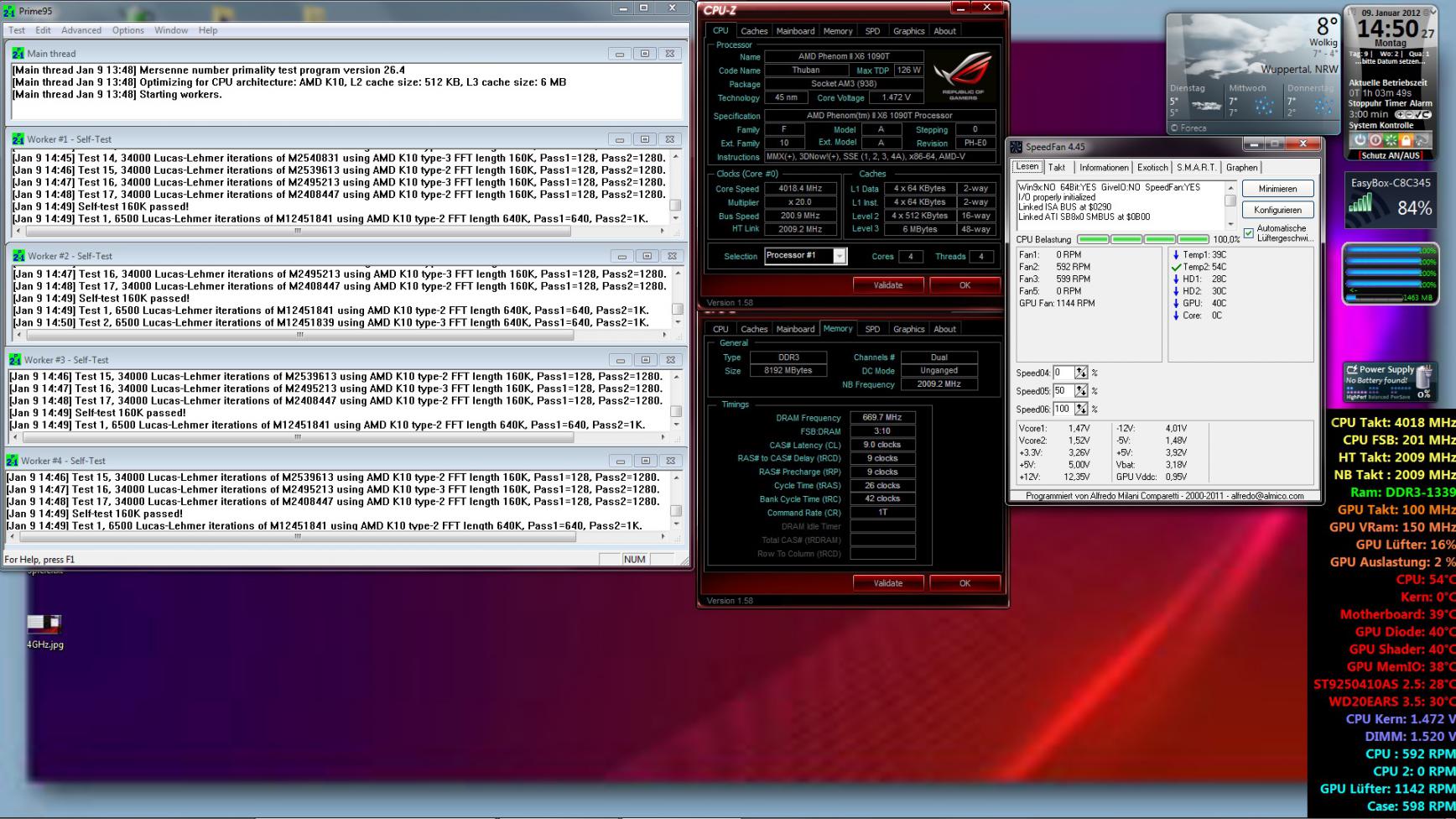Click the Wuppertal, NRW weather location
This screenshot has height=819, width=1456.
click(1299, 70)
